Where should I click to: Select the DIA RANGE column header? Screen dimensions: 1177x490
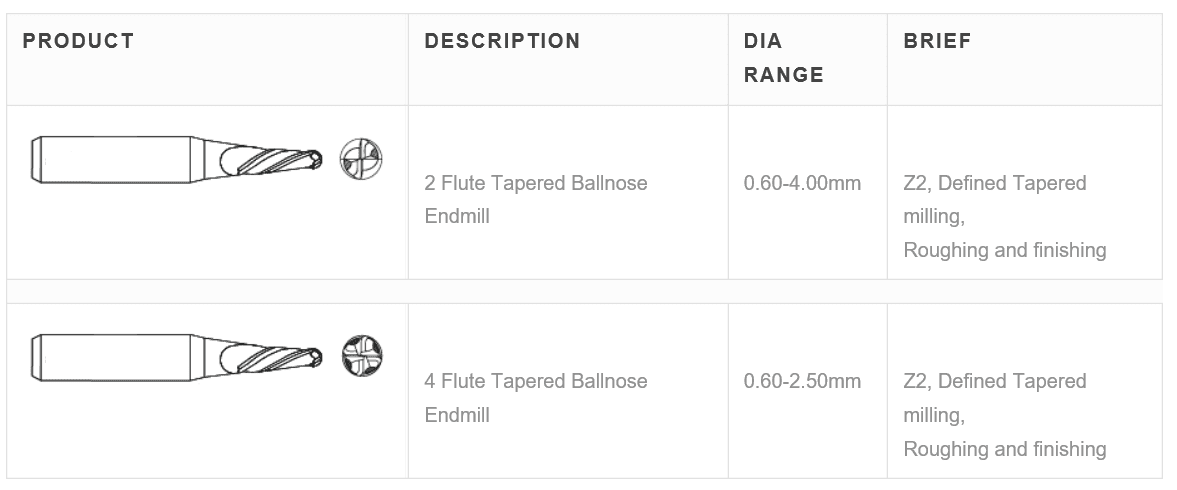coord(784,58)
